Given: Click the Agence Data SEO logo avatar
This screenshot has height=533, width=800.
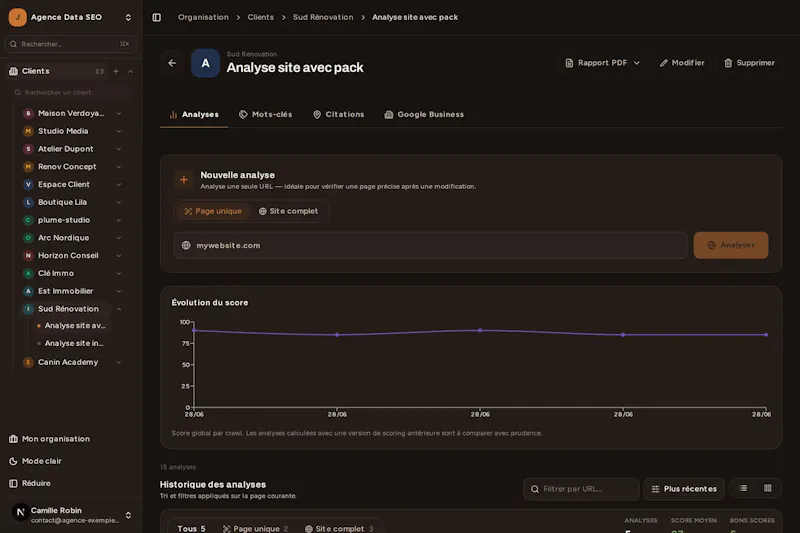Looking at the screenshot, I should pos(17,17).
